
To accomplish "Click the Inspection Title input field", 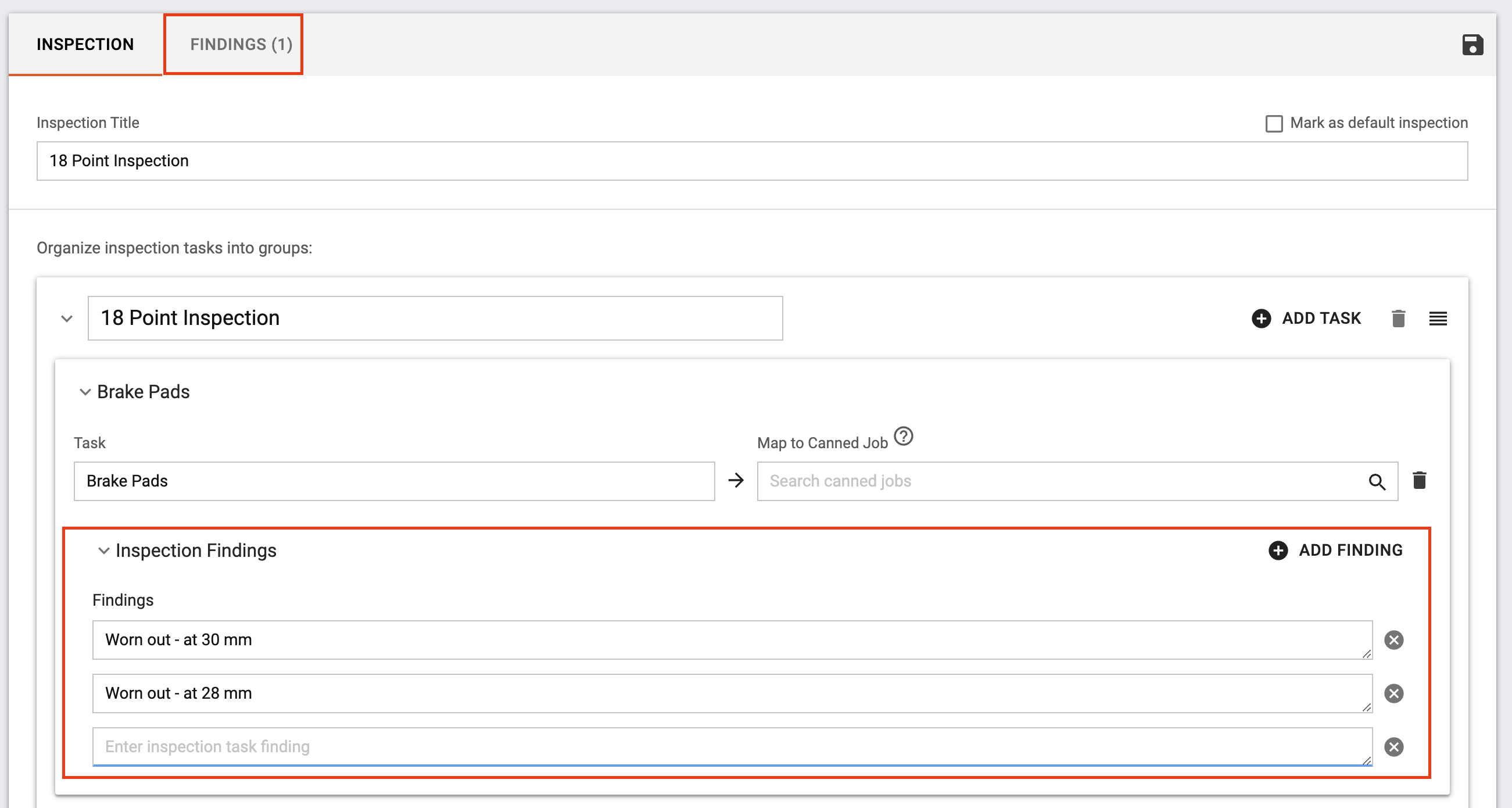I will click(x=752, y=161).
